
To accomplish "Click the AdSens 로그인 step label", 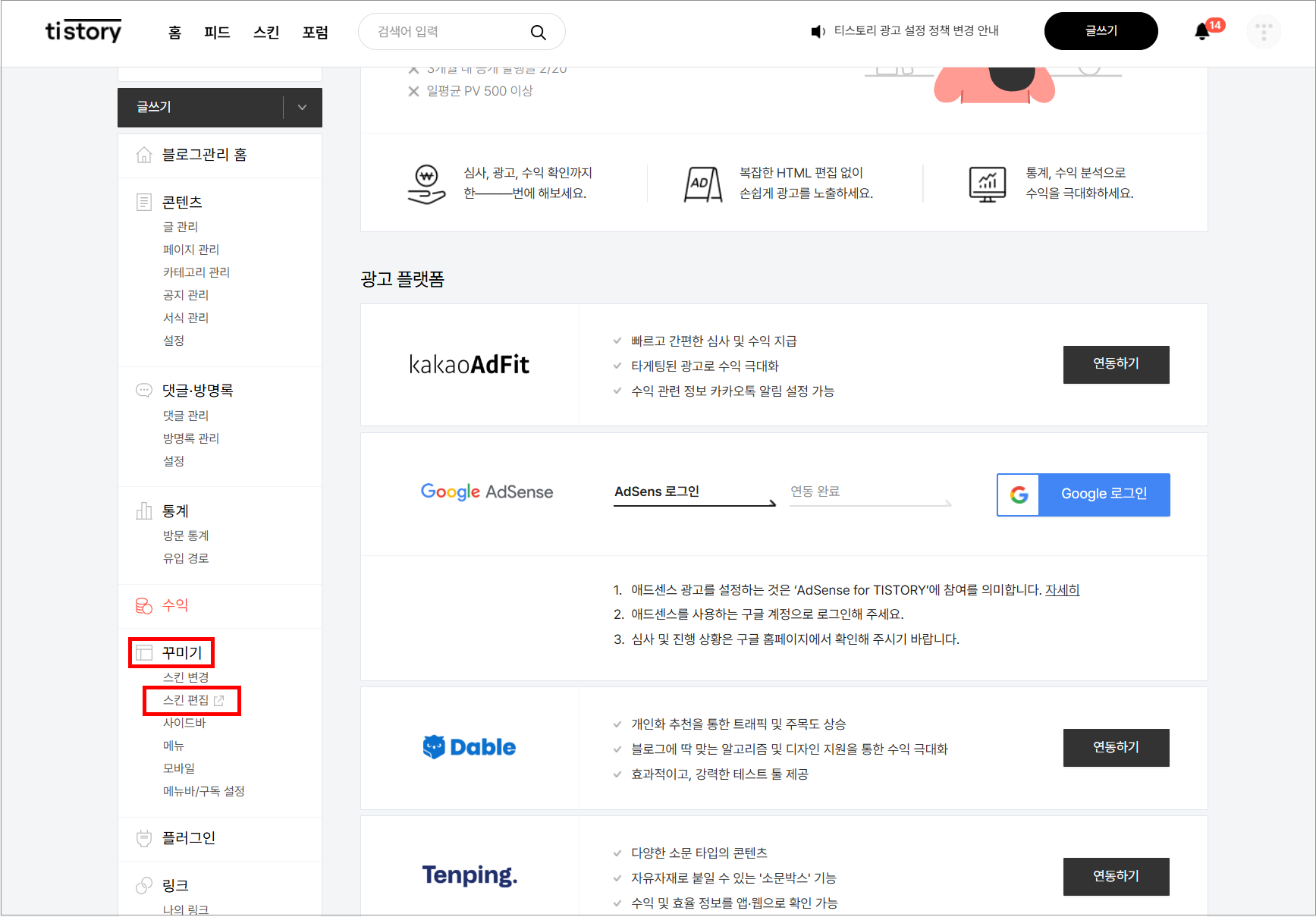I will [657, 491].
